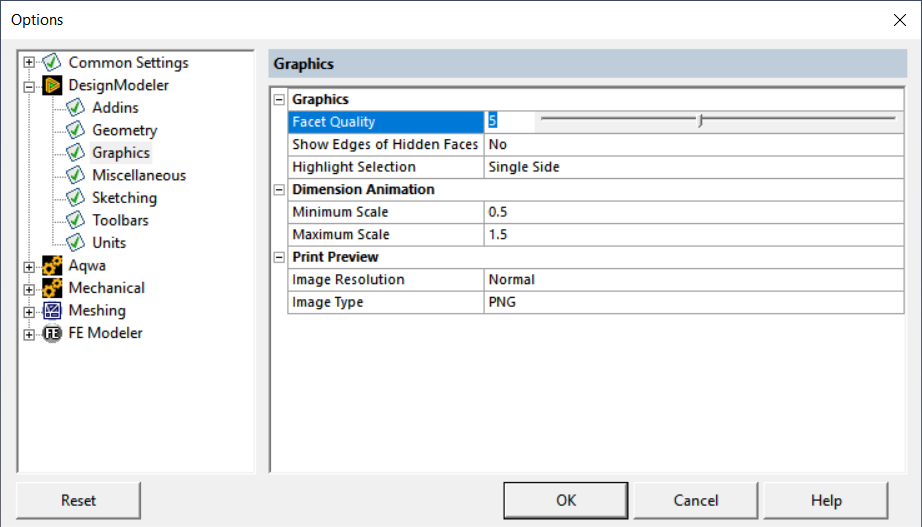Open Sketching options page
This screenshot has width=922, height=527.
pos(125,198)
